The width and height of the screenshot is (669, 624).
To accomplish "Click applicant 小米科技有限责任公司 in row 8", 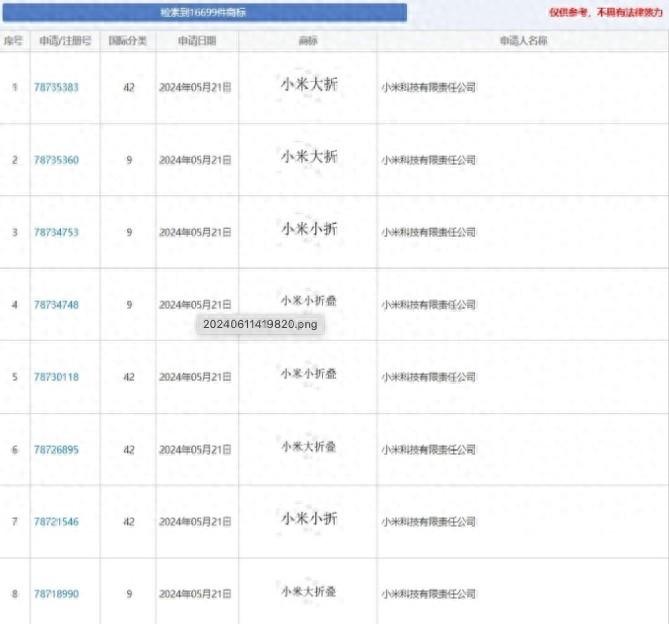I will pos(428,594).
